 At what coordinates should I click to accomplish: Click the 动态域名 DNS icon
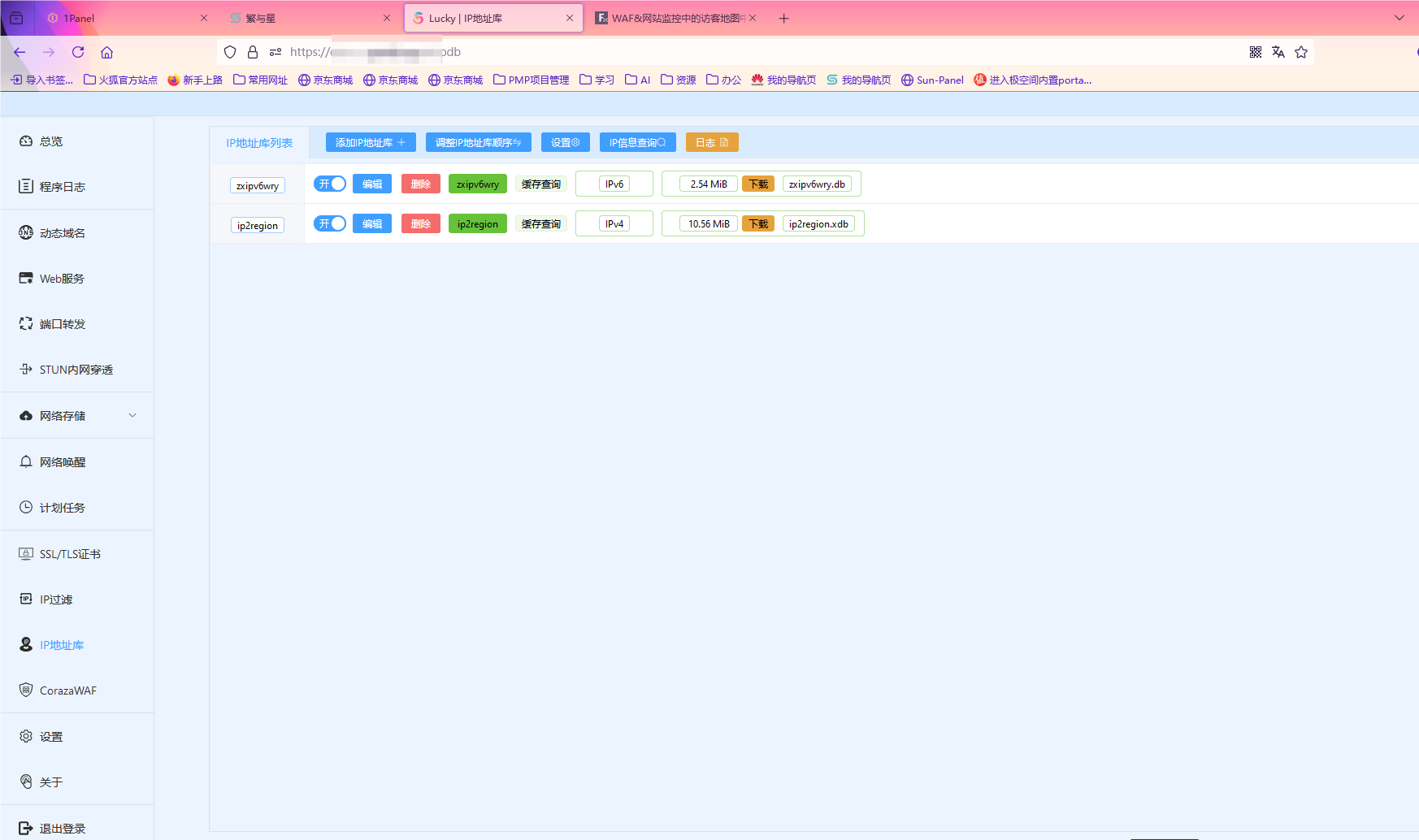point(26,233)
